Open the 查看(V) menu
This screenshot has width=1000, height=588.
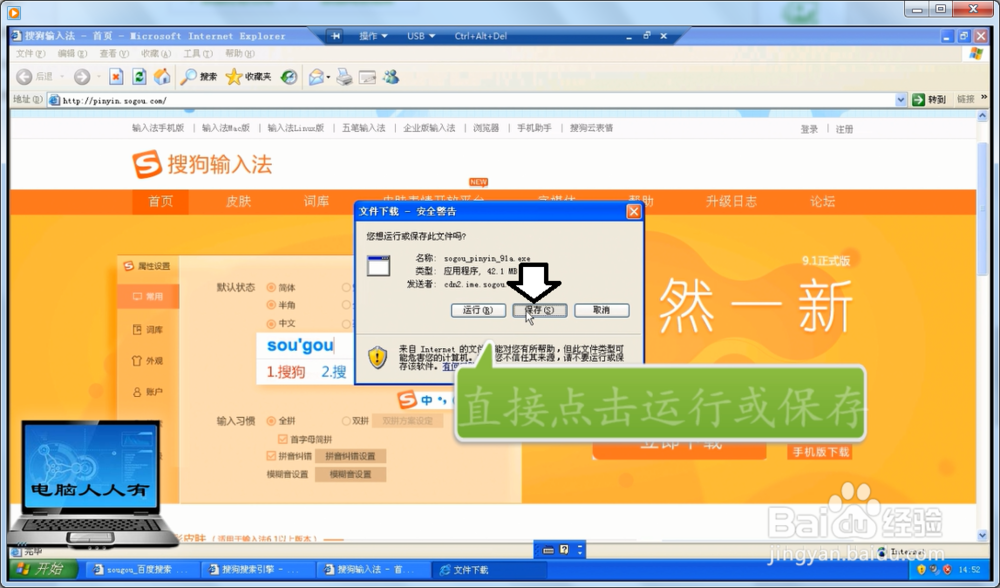pos(114,54)
